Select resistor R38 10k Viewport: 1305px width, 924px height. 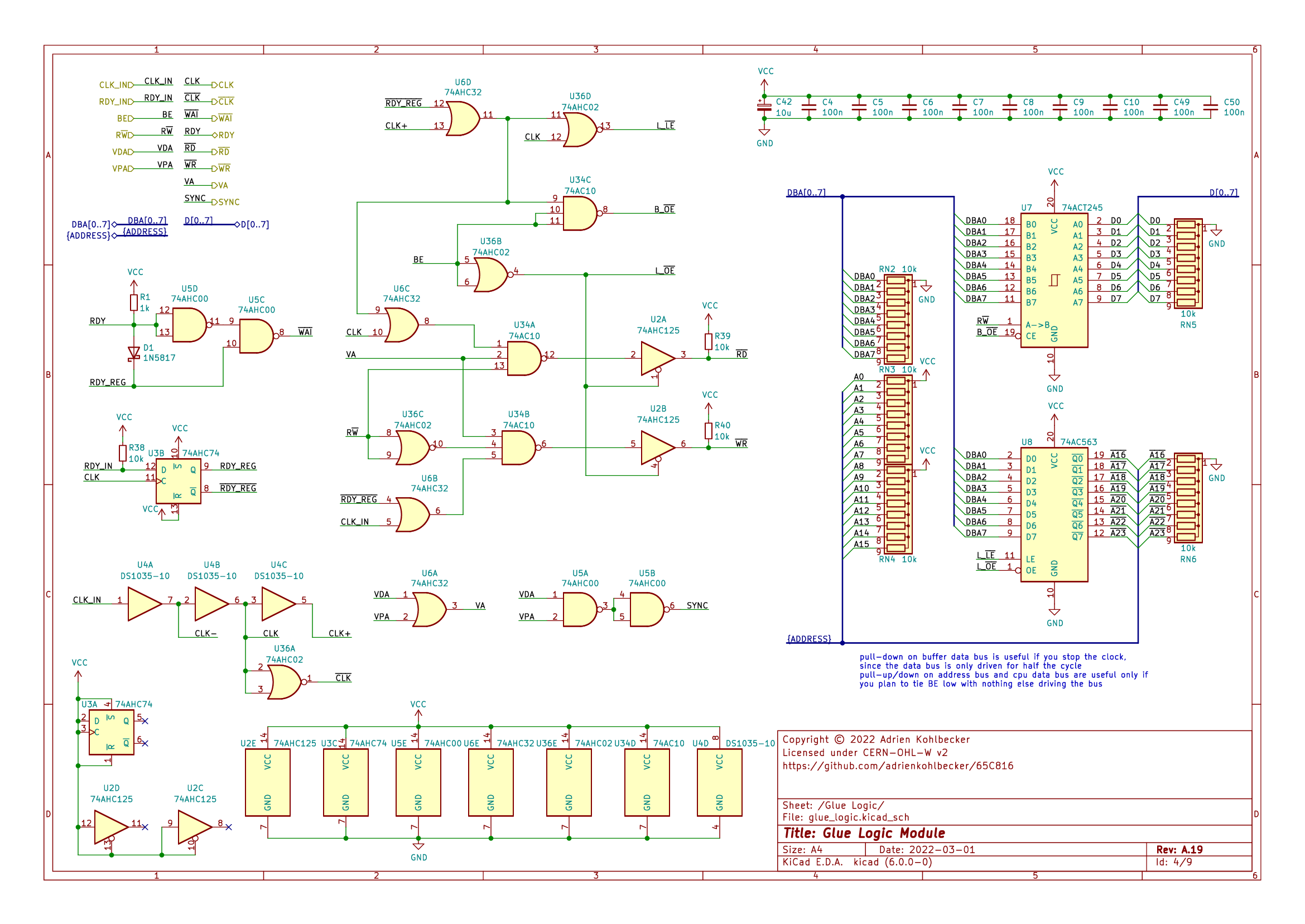(x=123, y=454)
